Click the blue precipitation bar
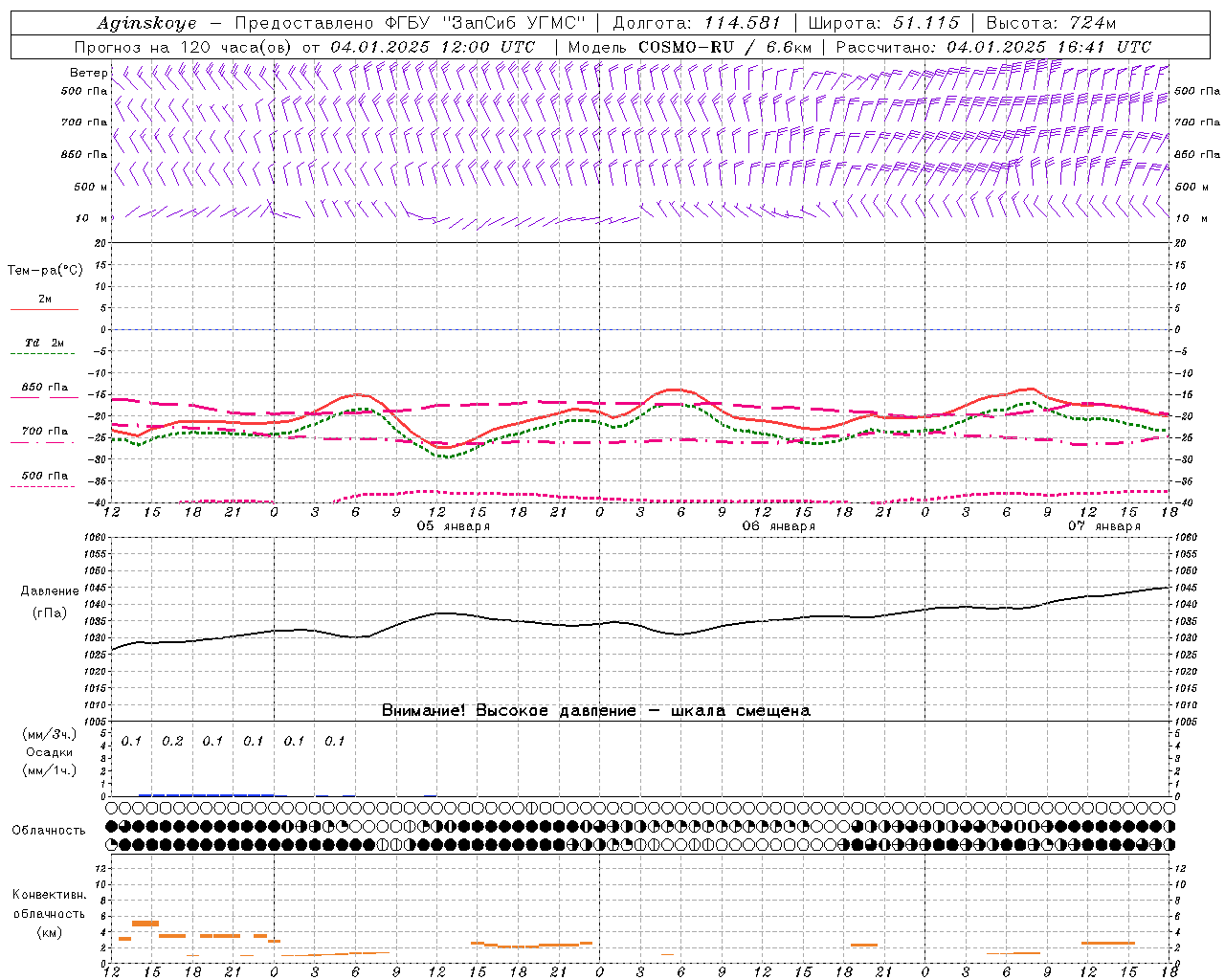This screenshot has width=1225, height=980. pyautogui.click(x=206, y=794)
